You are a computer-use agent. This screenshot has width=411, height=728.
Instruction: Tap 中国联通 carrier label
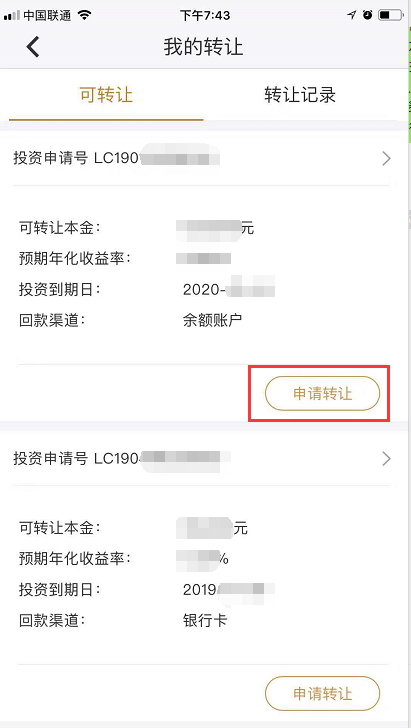47,15
